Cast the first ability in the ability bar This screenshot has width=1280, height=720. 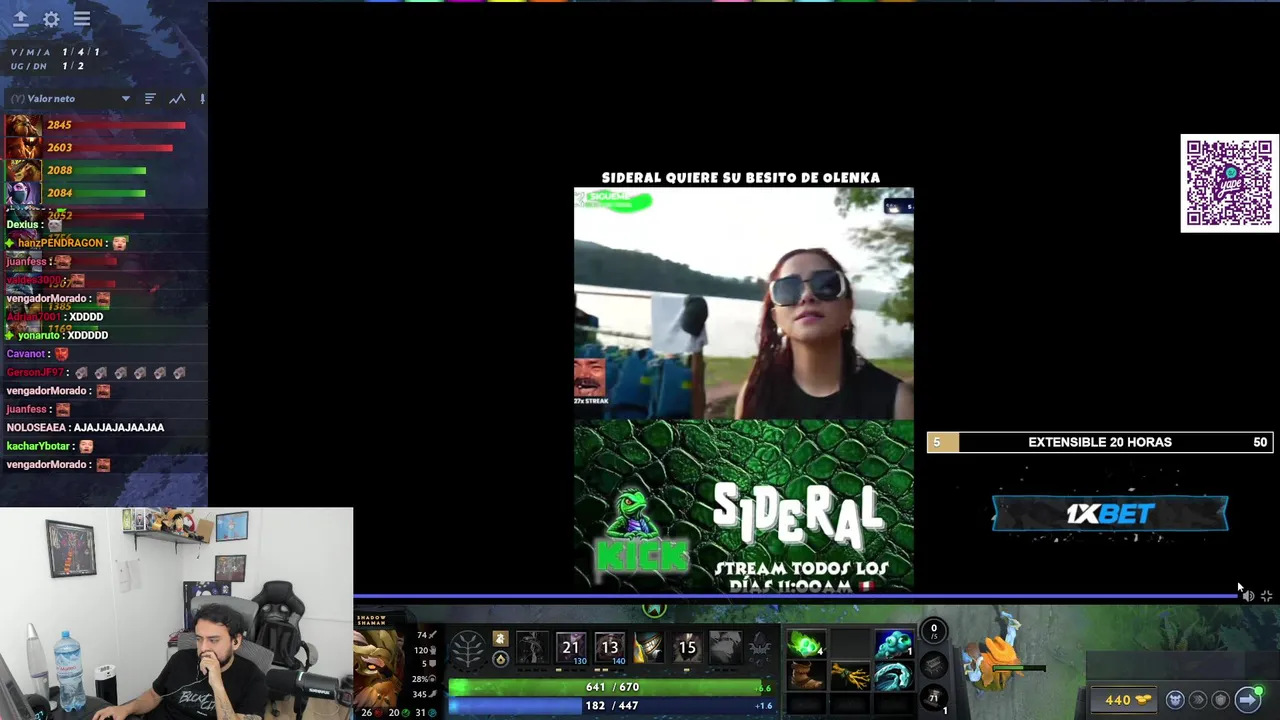tap(532, 647)
